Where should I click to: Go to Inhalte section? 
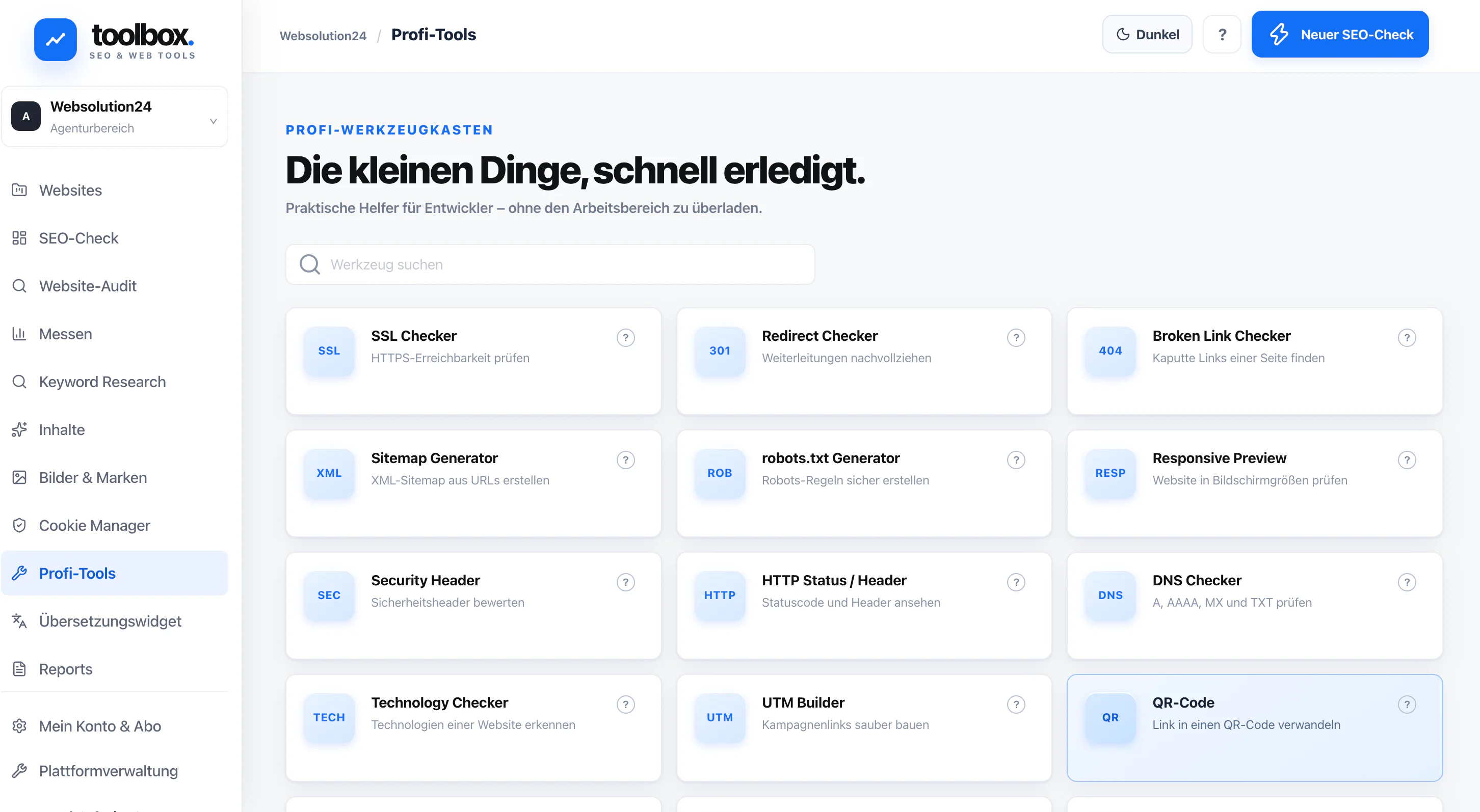(x=115, y=429)
